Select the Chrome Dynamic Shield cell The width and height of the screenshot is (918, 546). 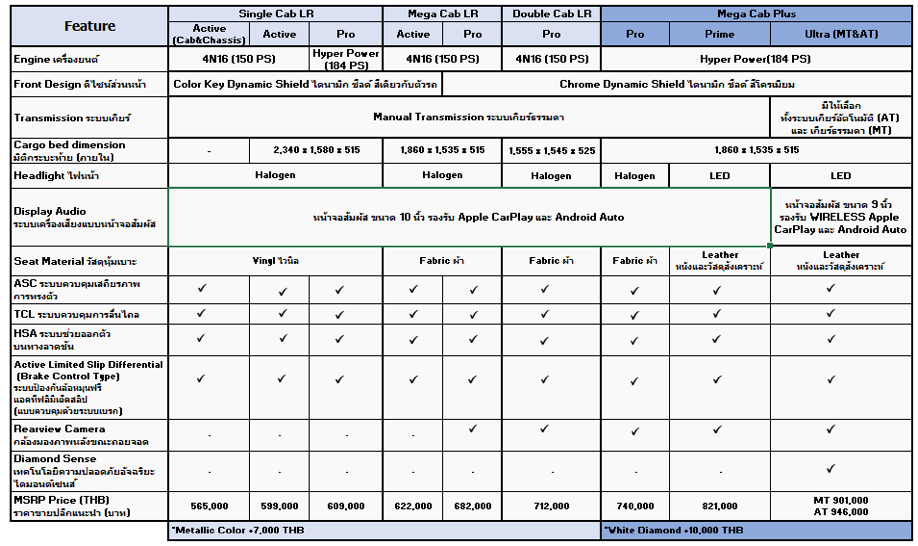tap(677, 84)
